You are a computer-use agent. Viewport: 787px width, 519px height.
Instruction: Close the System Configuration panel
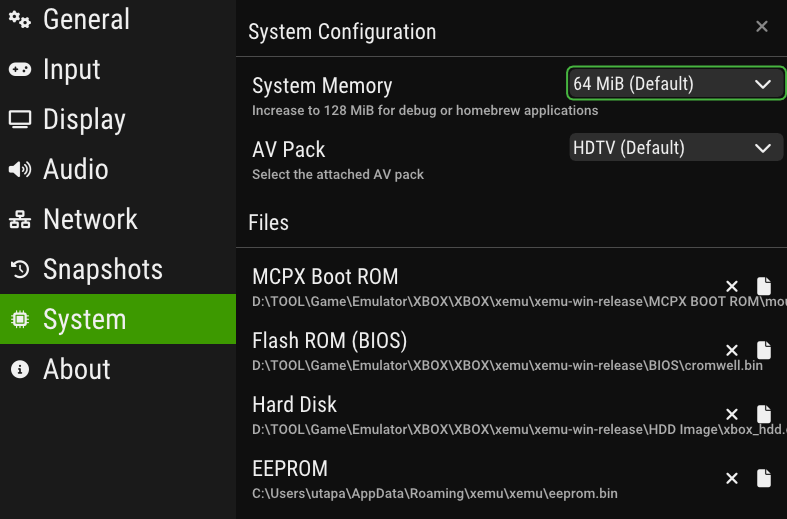[x=762, y=26]
